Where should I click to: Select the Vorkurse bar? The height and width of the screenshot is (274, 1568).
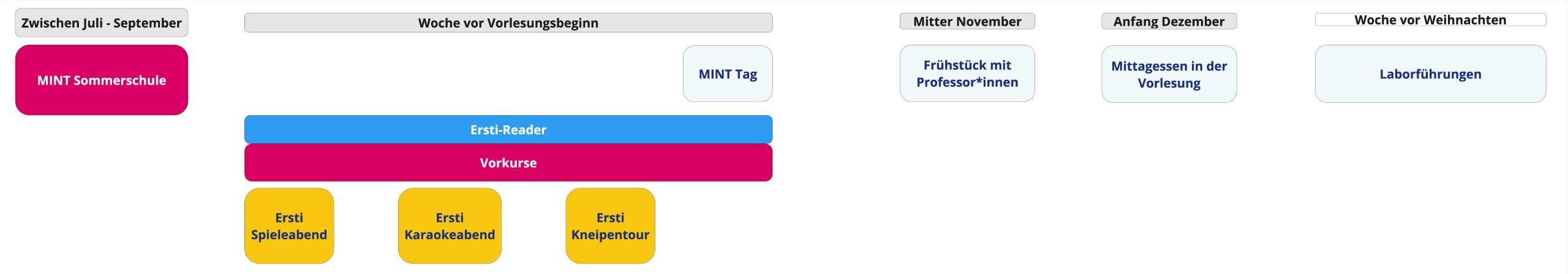click(x=508, y=162)
